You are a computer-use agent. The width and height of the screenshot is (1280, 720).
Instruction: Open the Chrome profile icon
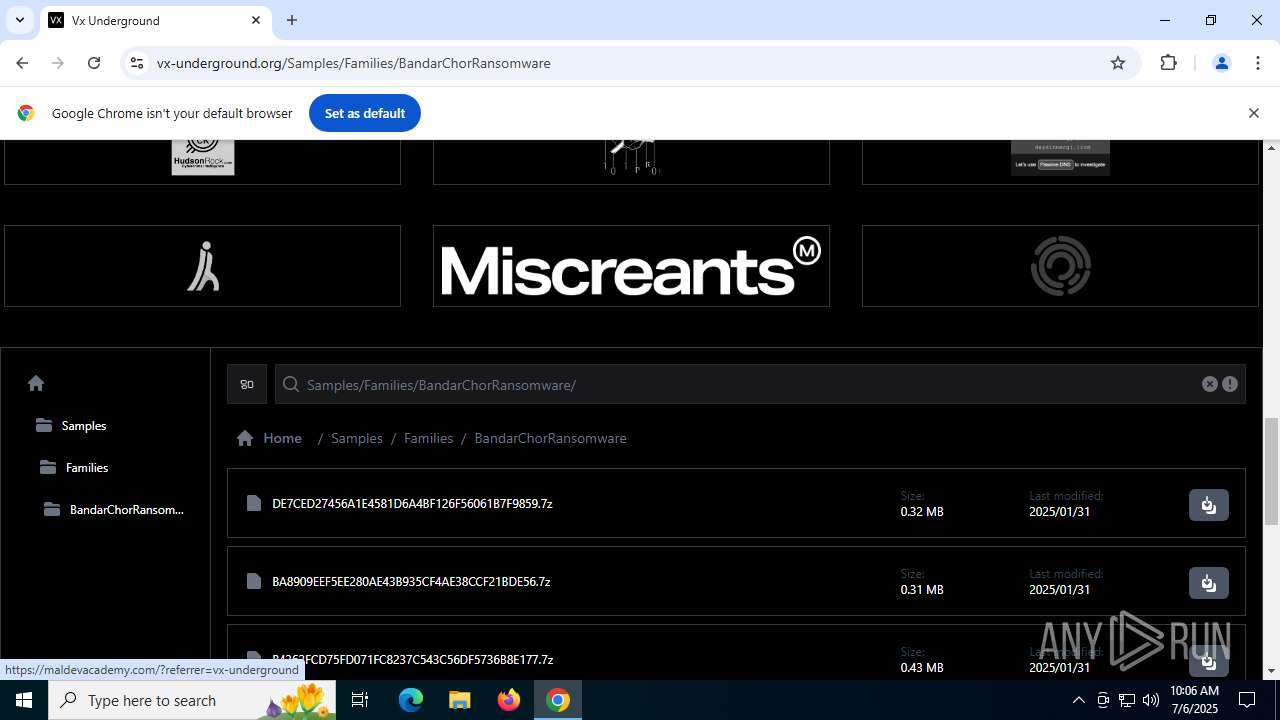1221,63
